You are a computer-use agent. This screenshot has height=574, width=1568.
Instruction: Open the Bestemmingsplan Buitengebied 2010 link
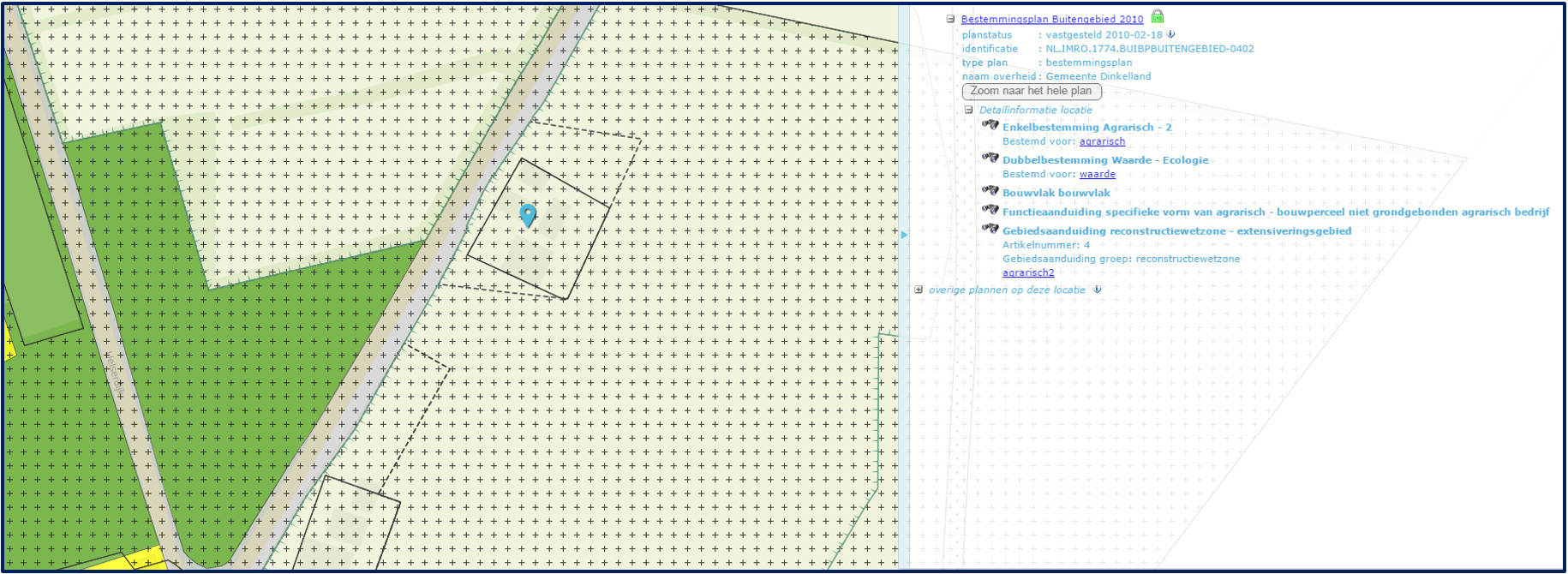click(x=1052, y=19)
